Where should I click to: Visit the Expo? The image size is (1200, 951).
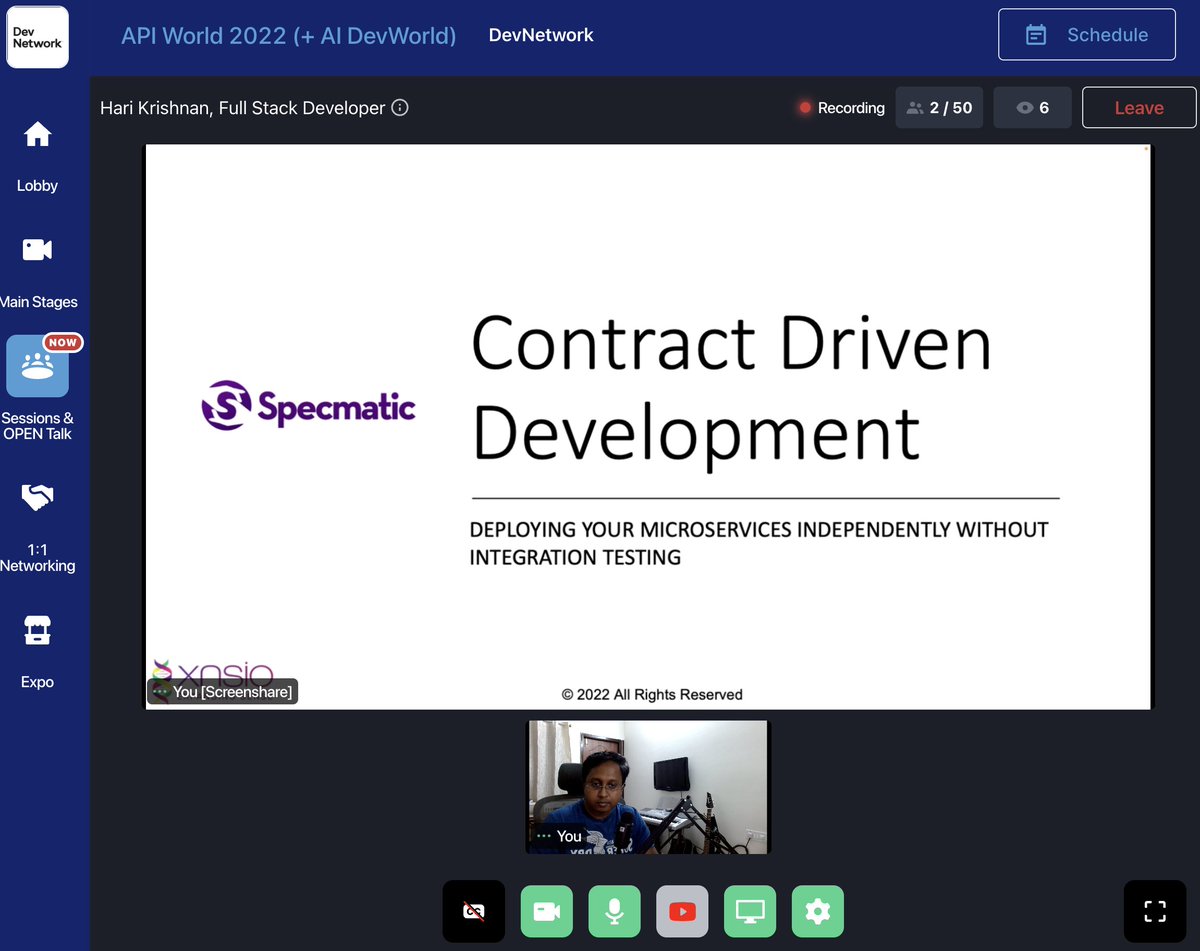click(37, 652)
